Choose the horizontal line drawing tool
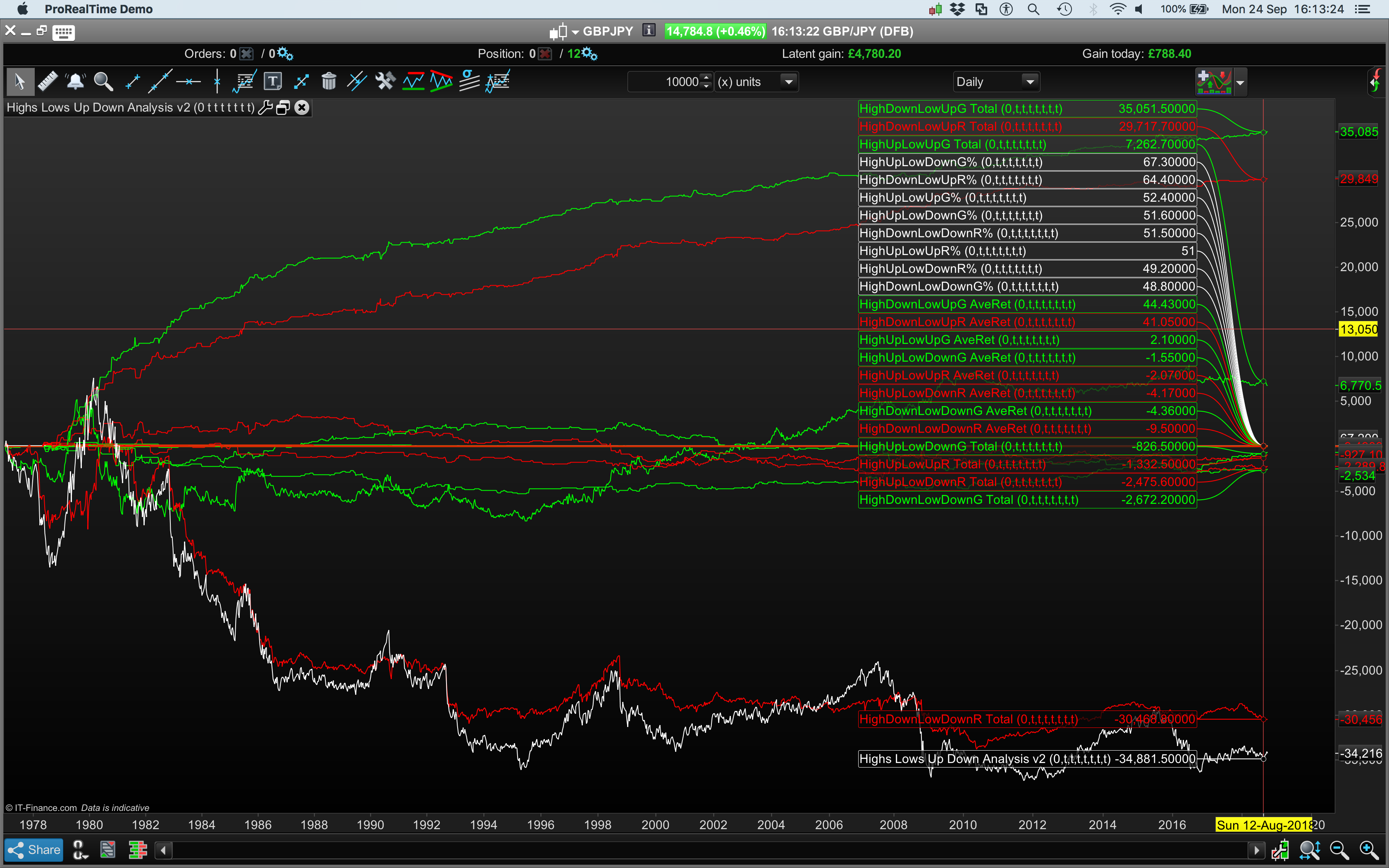This screenshot has height=868, width=1389. 188,81
